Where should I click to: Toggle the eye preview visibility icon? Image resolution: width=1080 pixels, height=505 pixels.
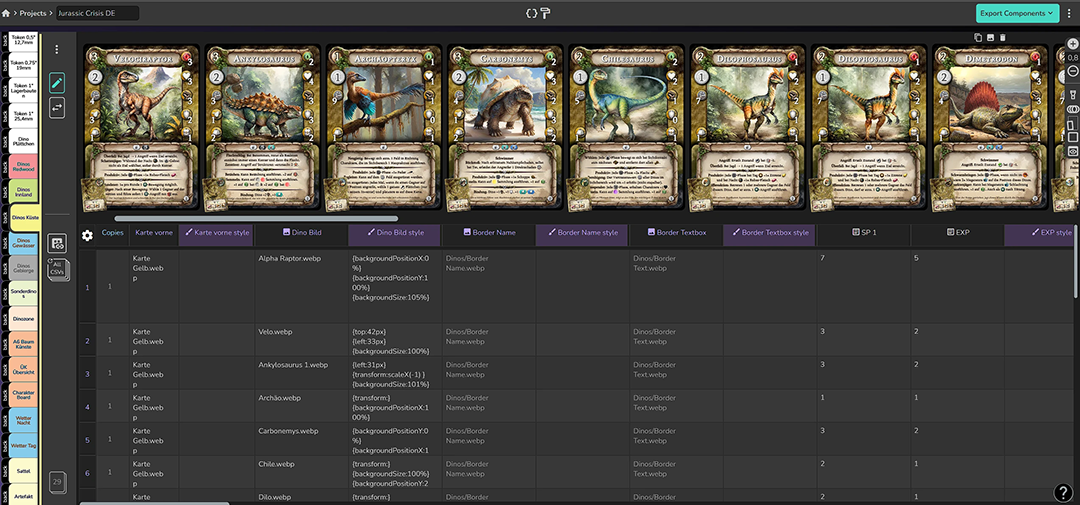[x=1072, y=151]
